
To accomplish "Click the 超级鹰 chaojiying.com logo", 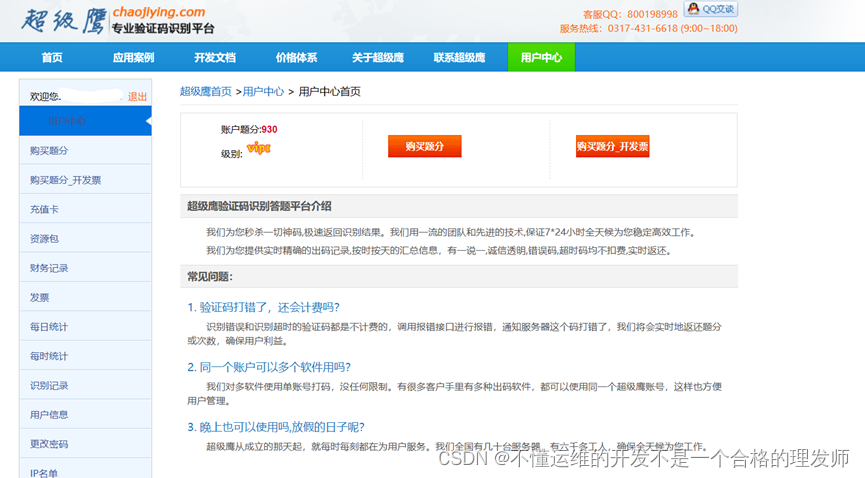I will coord(118,20).
